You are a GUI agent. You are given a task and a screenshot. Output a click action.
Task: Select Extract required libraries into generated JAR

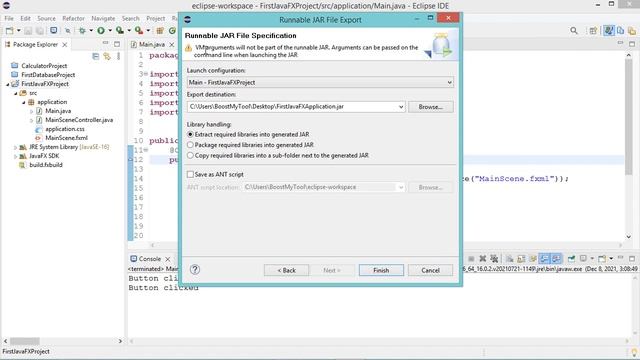[190, 134]
